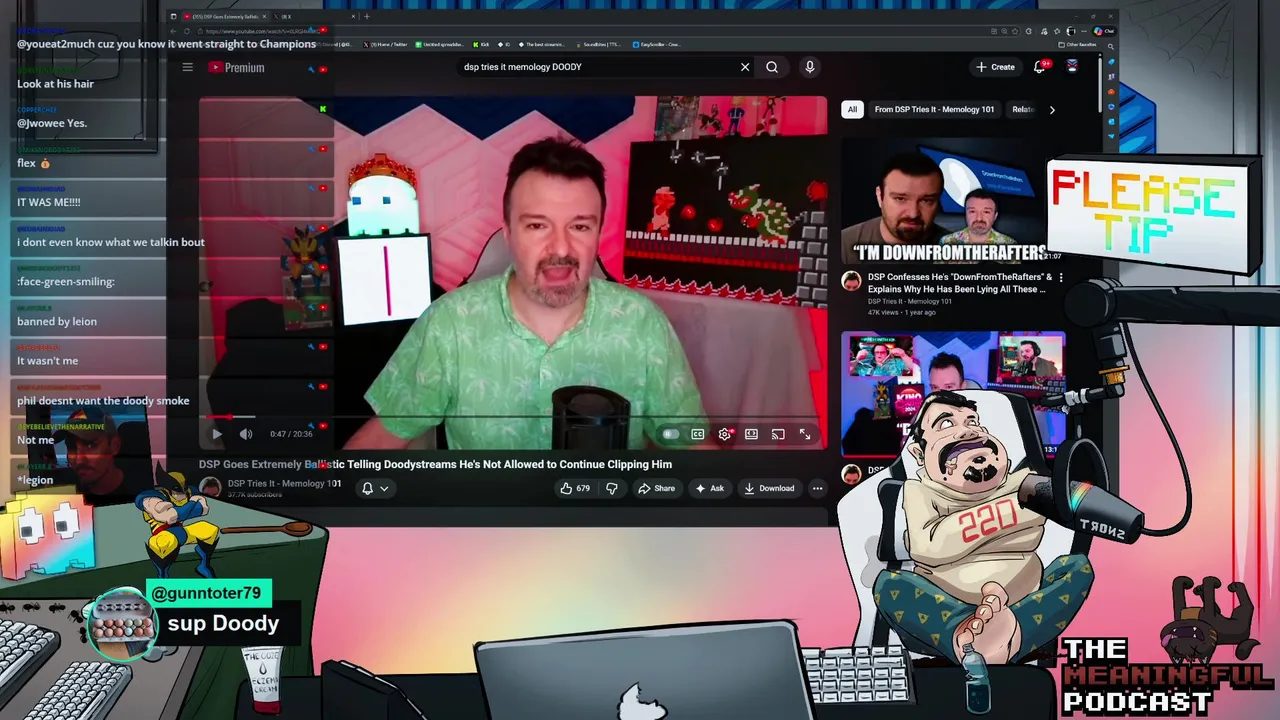The height and width of the screenshot is (720, 1280).
Task: Show more filter chips with right arrow
Action: pyautogui.click(x=1052, y=110)
